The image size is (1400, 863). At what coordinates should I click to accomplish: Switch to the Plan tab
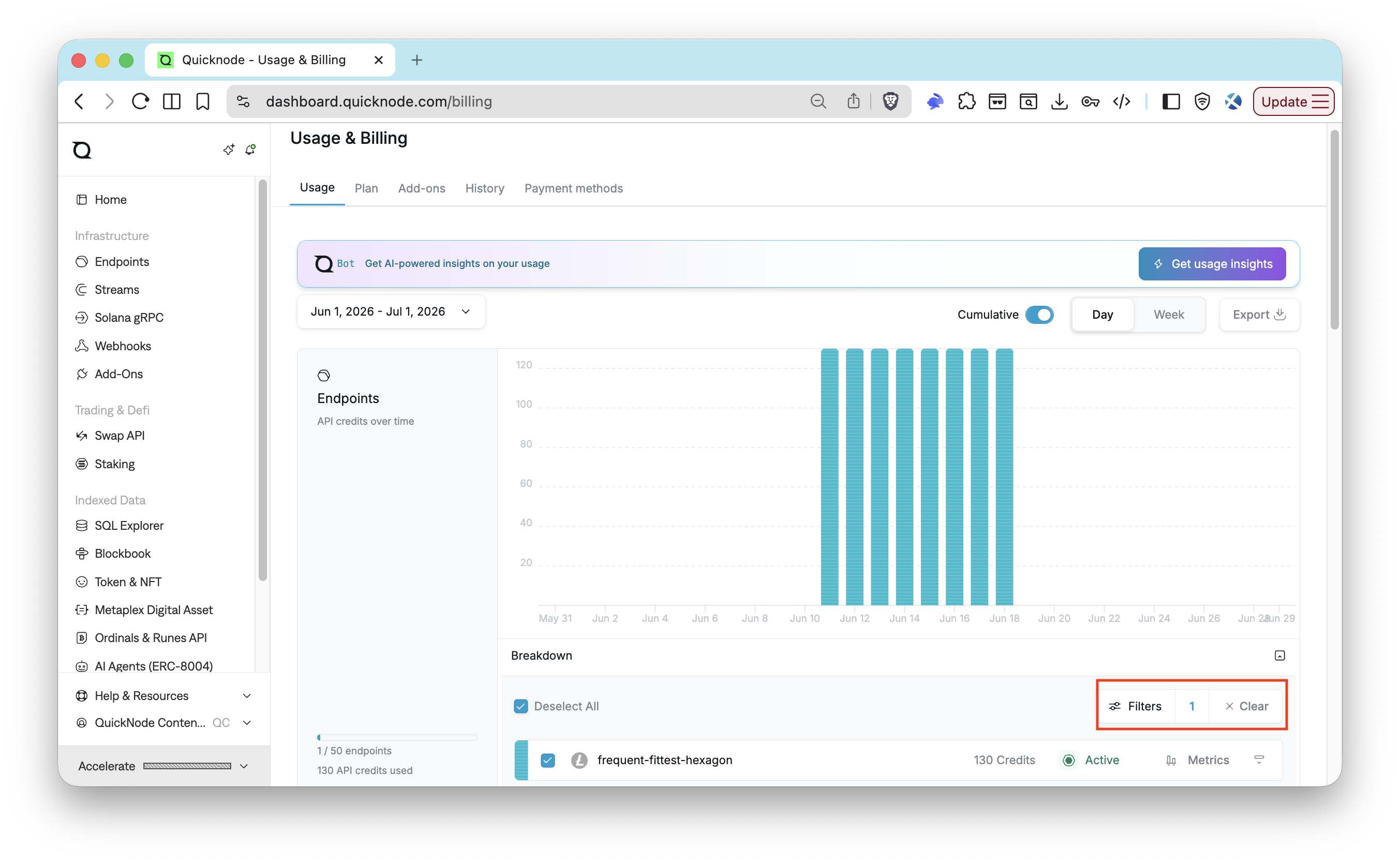click(x=366, y=188)
